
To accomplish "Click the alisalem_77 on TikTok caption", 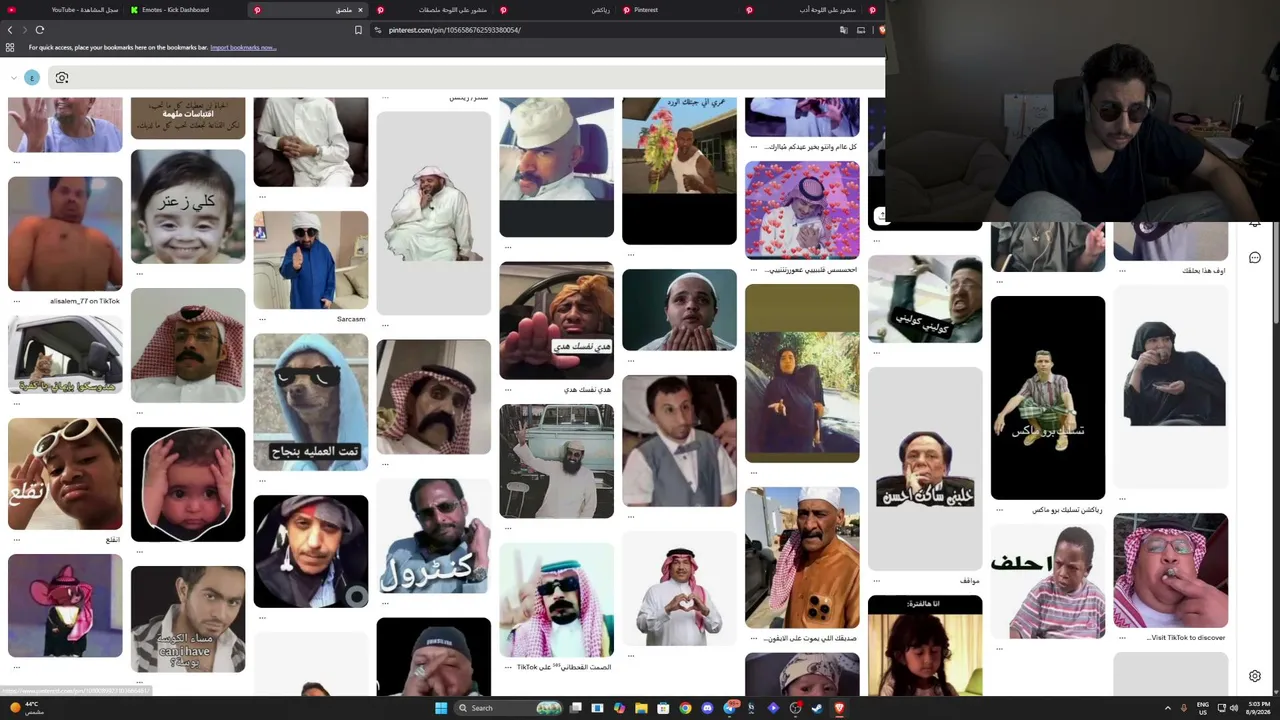I will click(85, 301).
